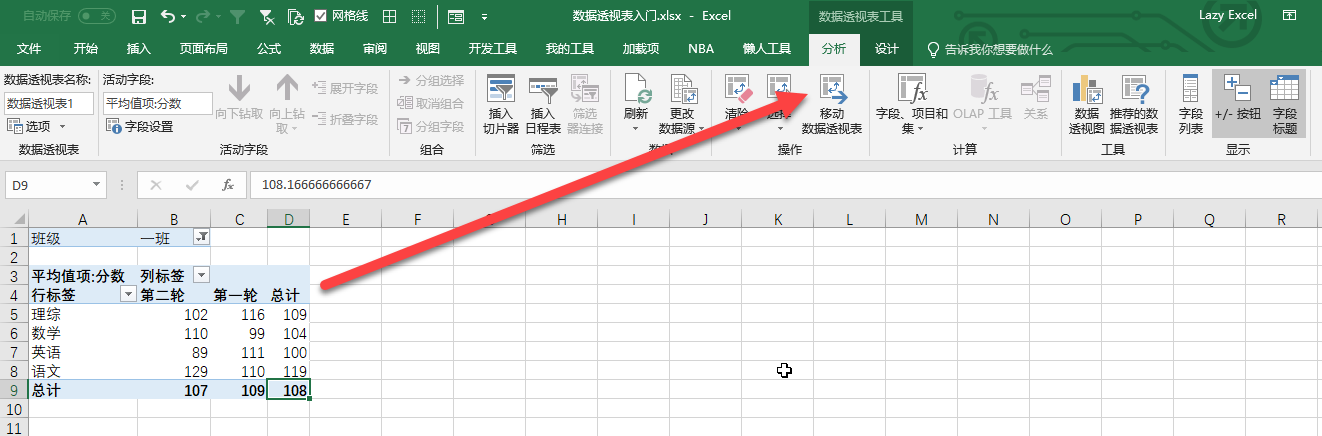Viewport: 1322px width, 436px height.
Task: Uncheck the 网格线 gridlines checkbox
Action: click(320, 17)
